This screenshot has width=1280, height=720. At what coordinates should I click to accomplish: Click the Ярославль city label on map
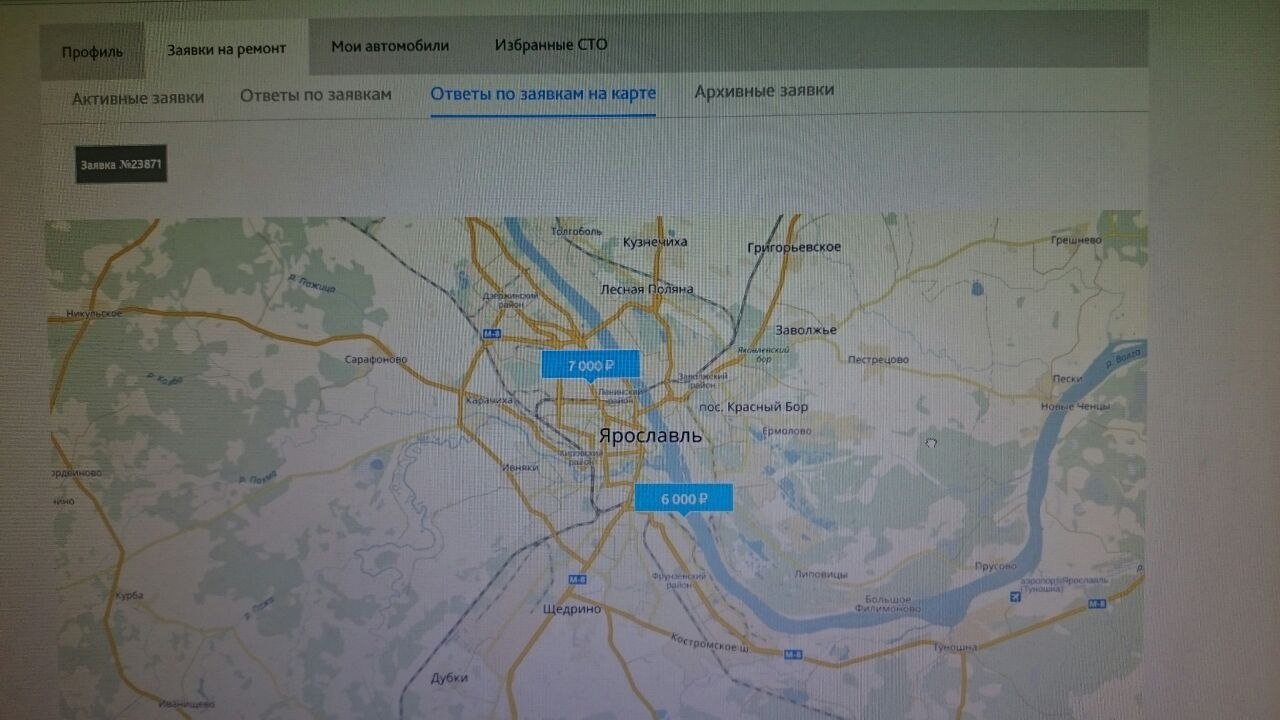(650, 436)
